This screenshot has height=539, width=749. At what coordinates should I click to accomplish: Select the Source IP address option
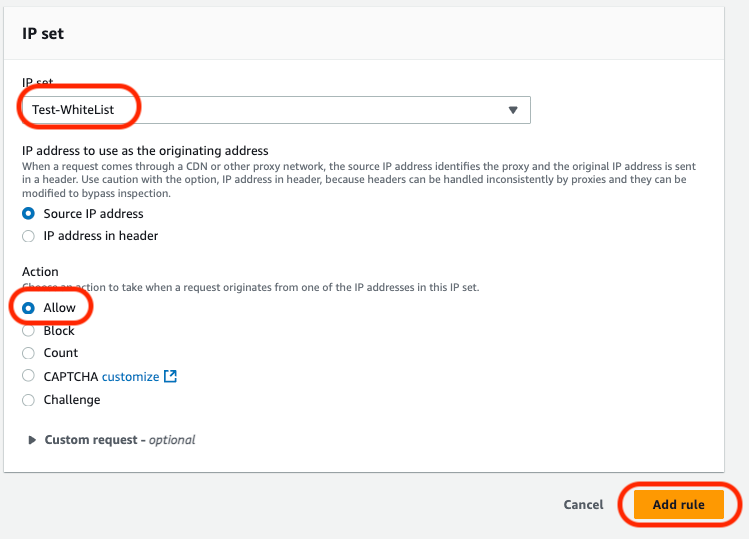pos(28,213)
